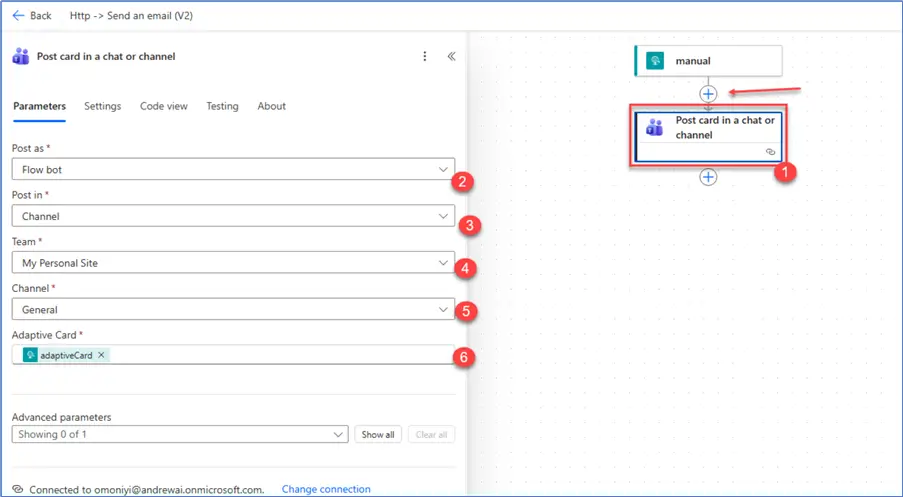Viewport: 903px width, 497px height.
Task: Select the manual trigger node
Action: tap(708, 60)
